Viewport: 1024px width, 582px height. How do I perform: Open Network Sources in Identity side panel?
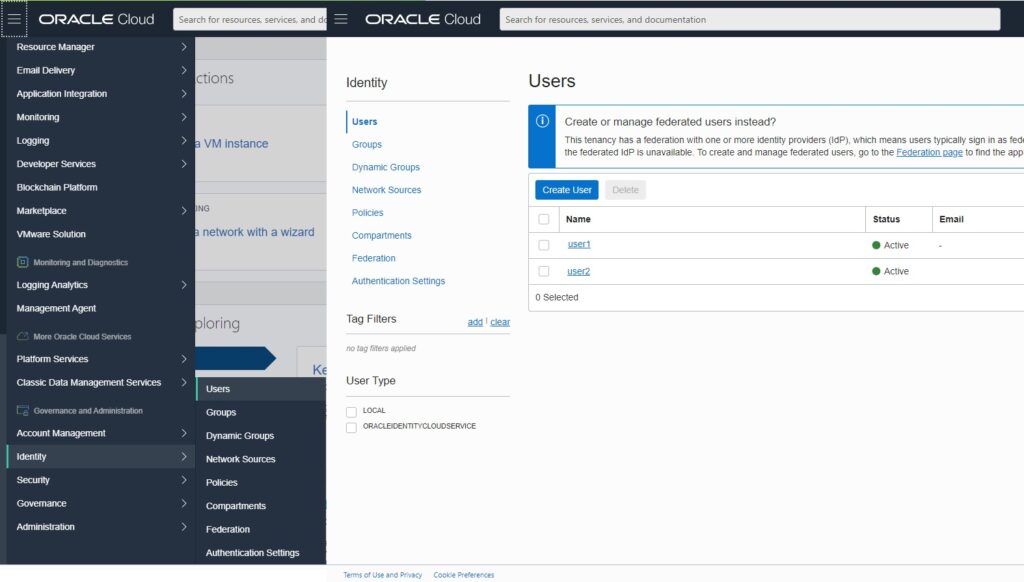coord(387,190)
